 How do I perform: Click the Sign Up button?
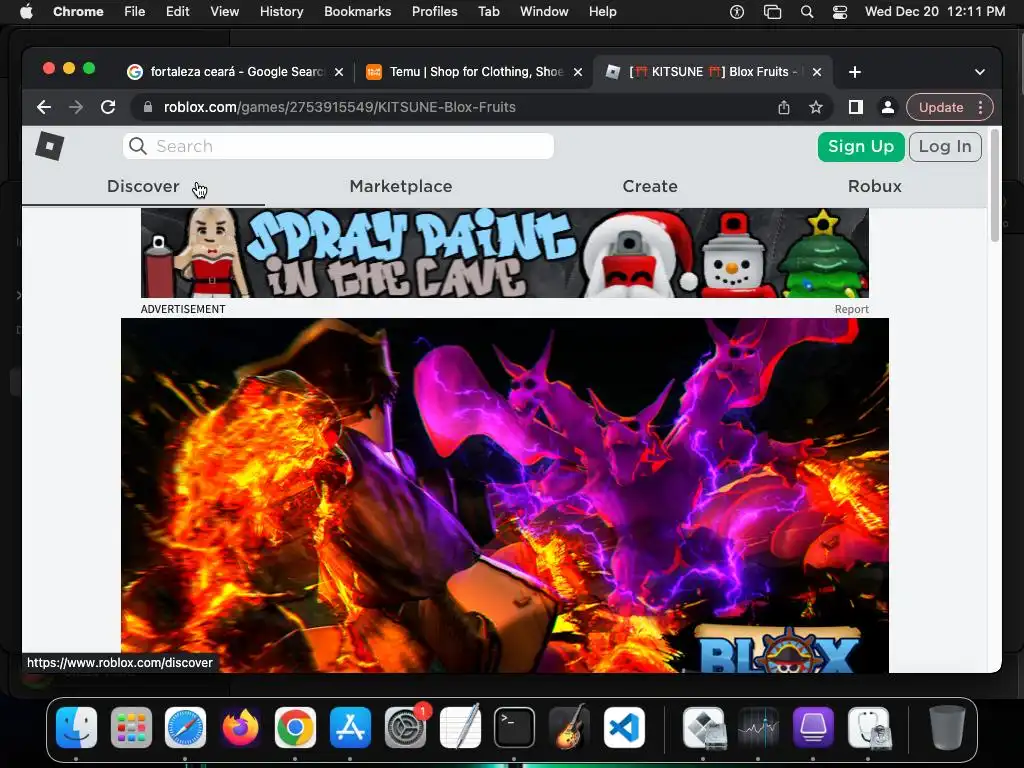coord(861,146)
